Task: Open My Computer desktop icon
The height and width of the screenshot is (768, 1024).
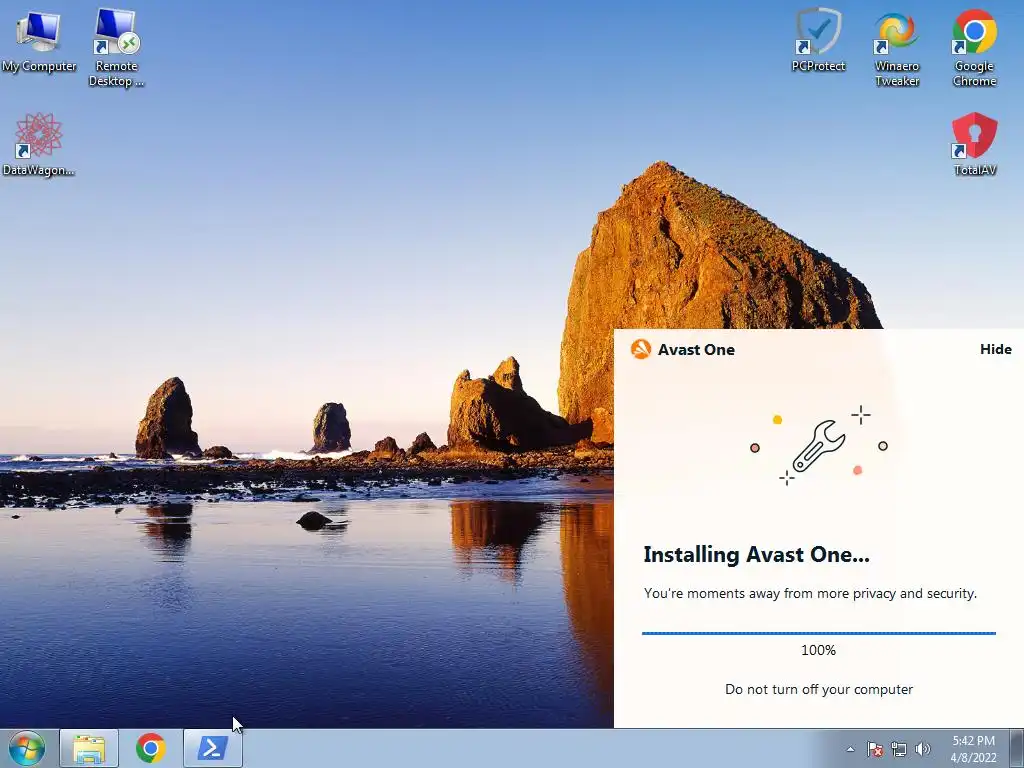Action: click(39, 40)
